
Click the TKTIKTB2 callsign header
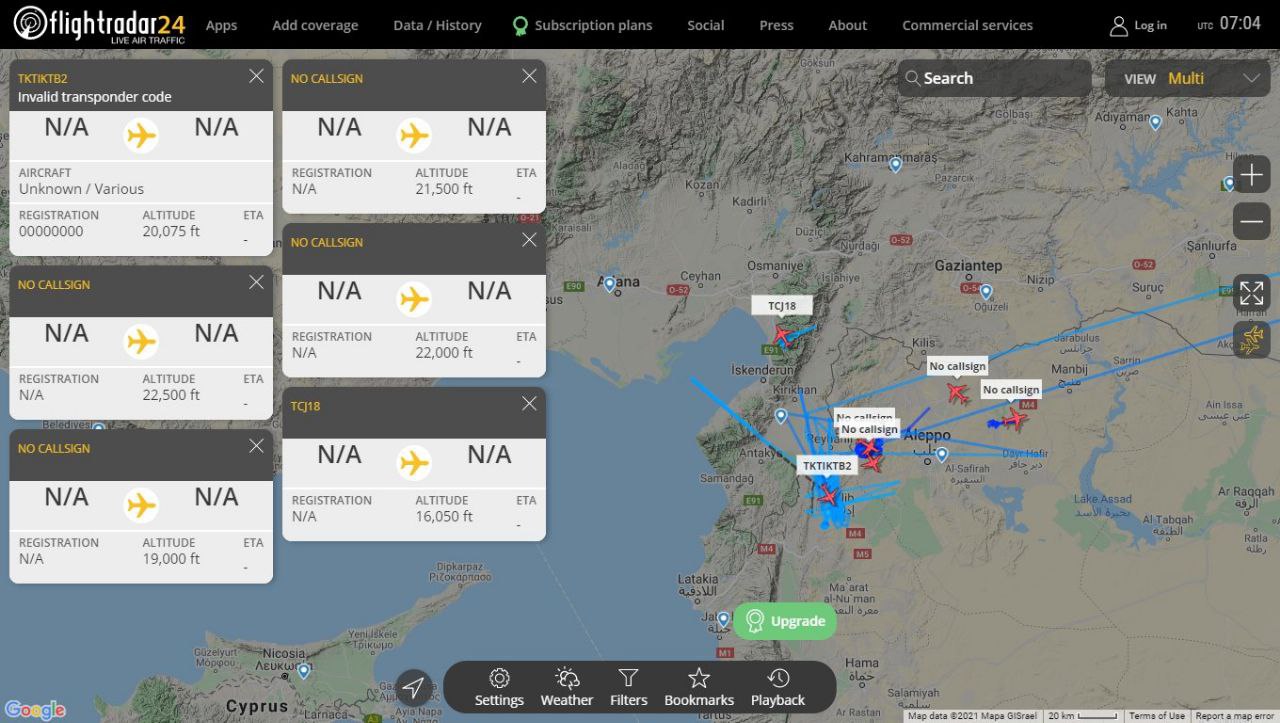point(43,78)
